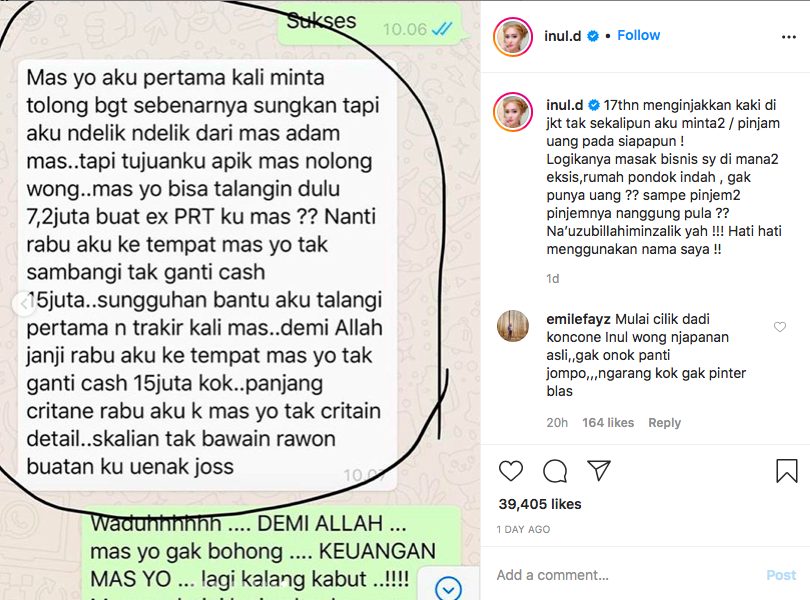Like the post with heart icon

coord(510,471)
